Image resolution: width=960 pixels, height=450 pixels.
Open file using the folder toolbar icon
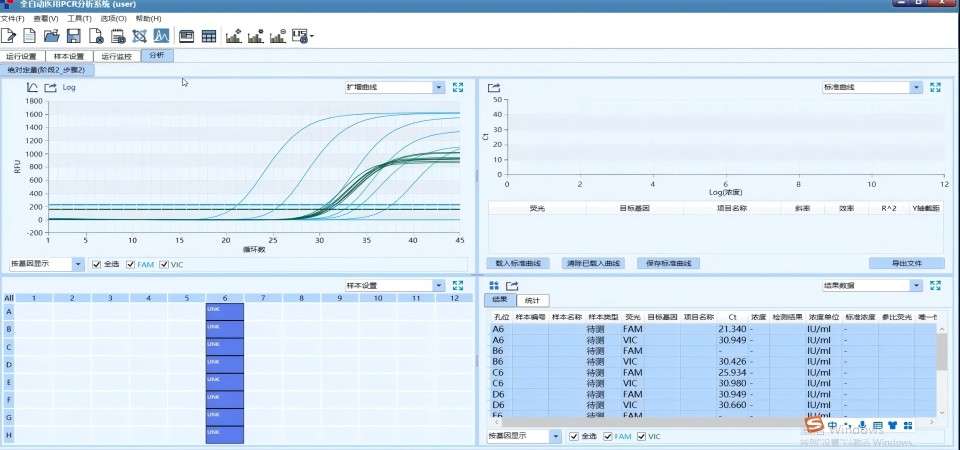coord(52,36)
